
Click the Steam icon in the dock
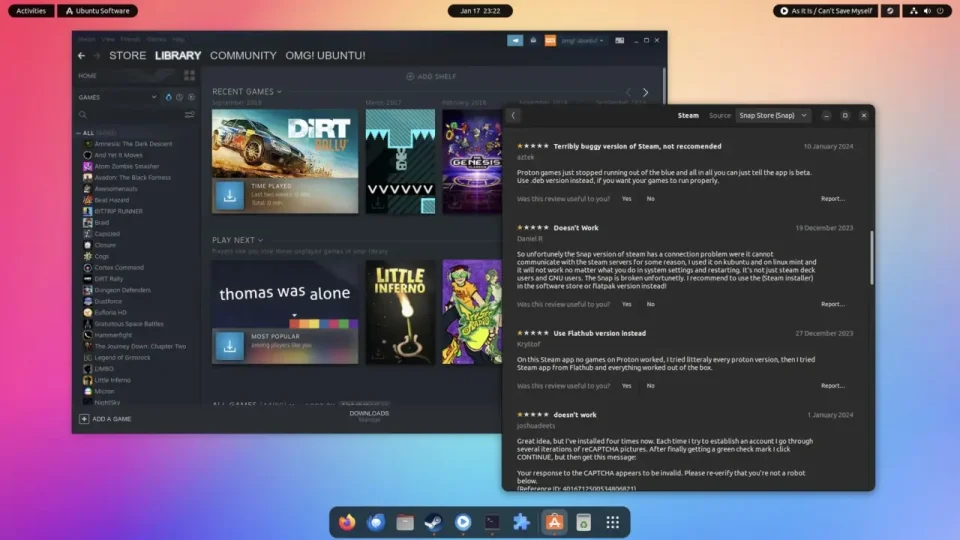434,522
